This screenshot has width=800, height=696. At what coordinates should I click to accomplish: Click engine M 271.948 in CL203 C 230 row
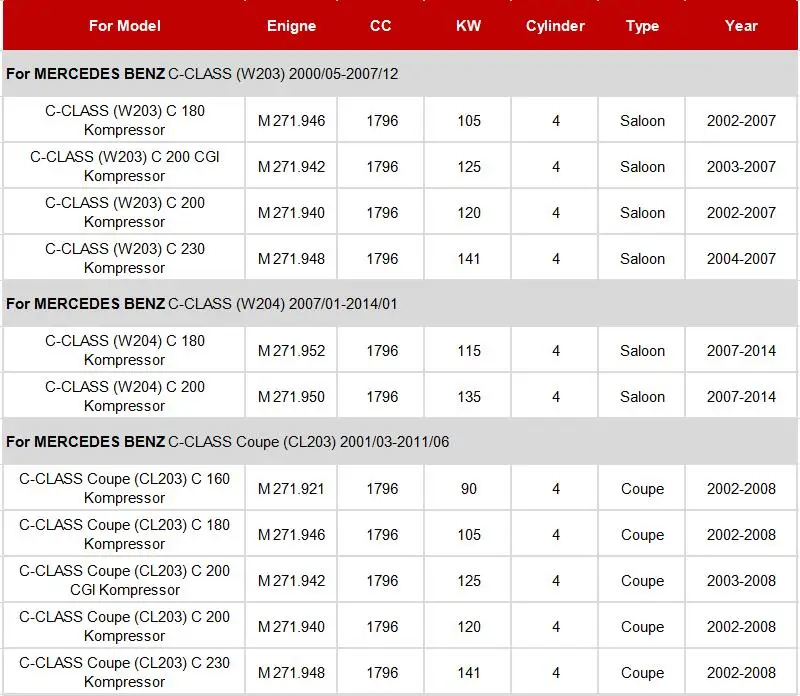pos(291,673)
